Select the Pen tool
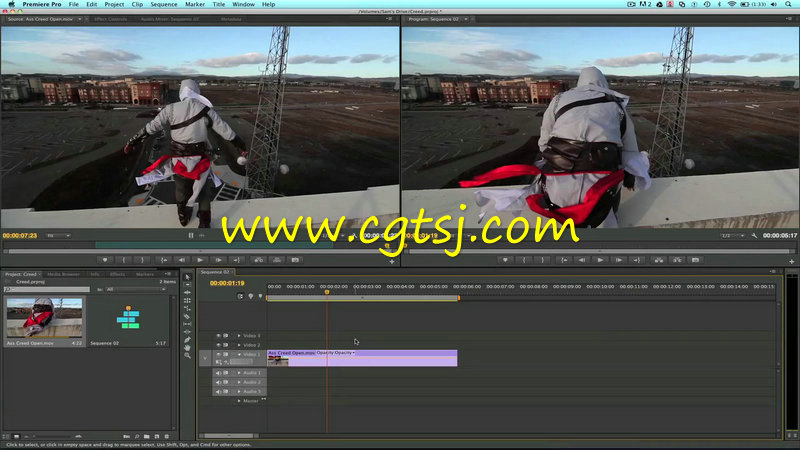The width and height of the screenshot is (800, 450). tap(187, 340)
